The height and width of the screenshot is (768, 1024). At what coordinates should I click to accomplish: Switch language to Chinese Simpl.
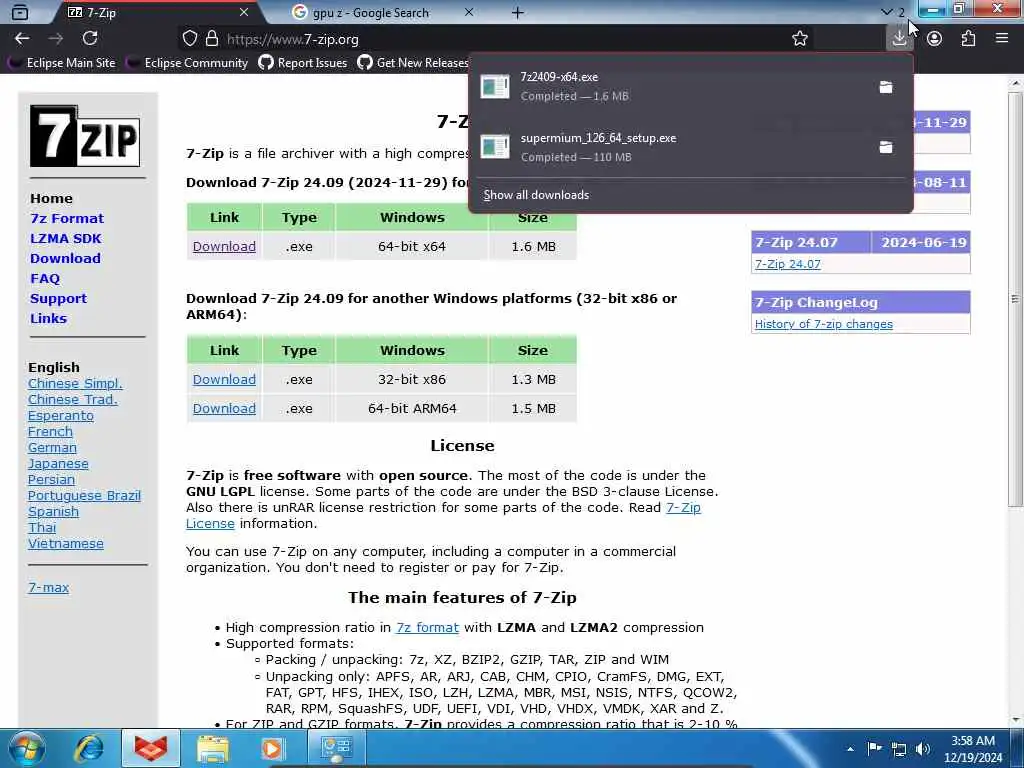75,383
